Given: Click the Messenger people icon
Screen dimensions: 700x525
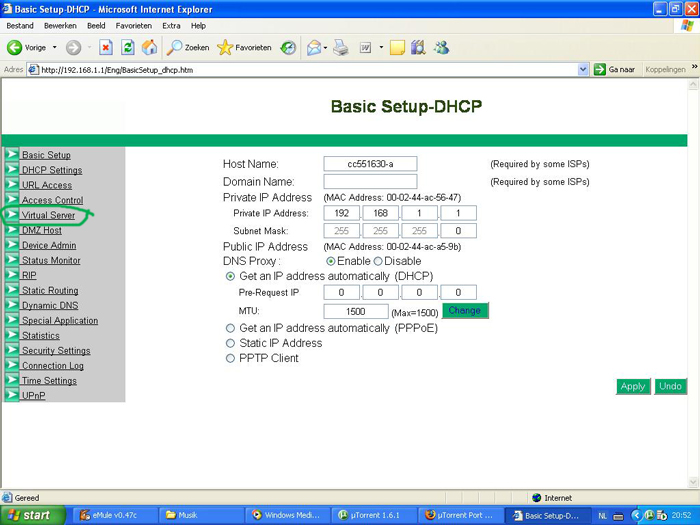Looking at the screenshot, I should (x=441, y=47).
